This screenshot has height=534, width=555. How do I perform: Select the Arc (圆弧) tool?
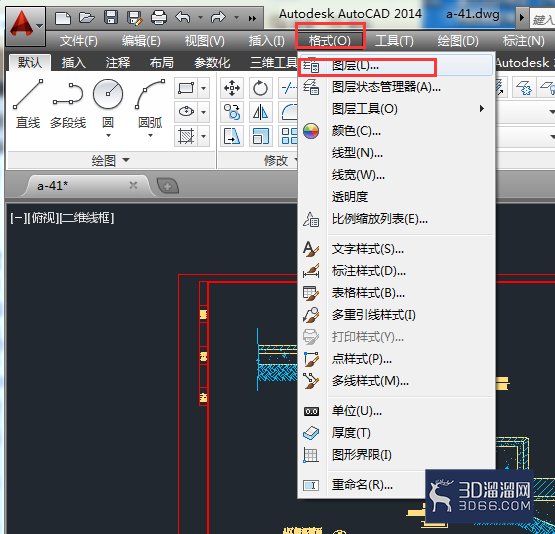[x=150, y=104]
